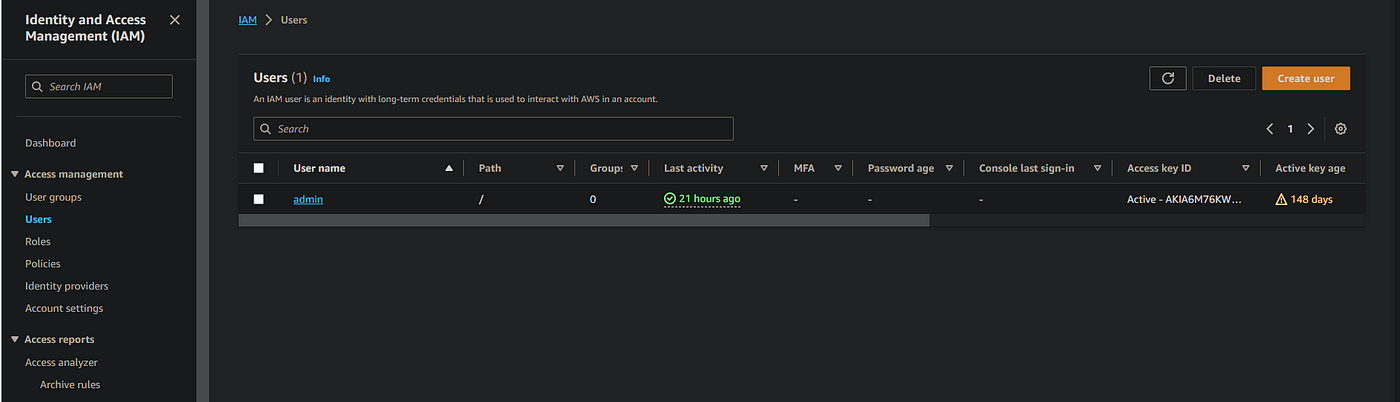Click the horizontal table scrollbar
This screenshot has height=402, width=1400.
584,220
